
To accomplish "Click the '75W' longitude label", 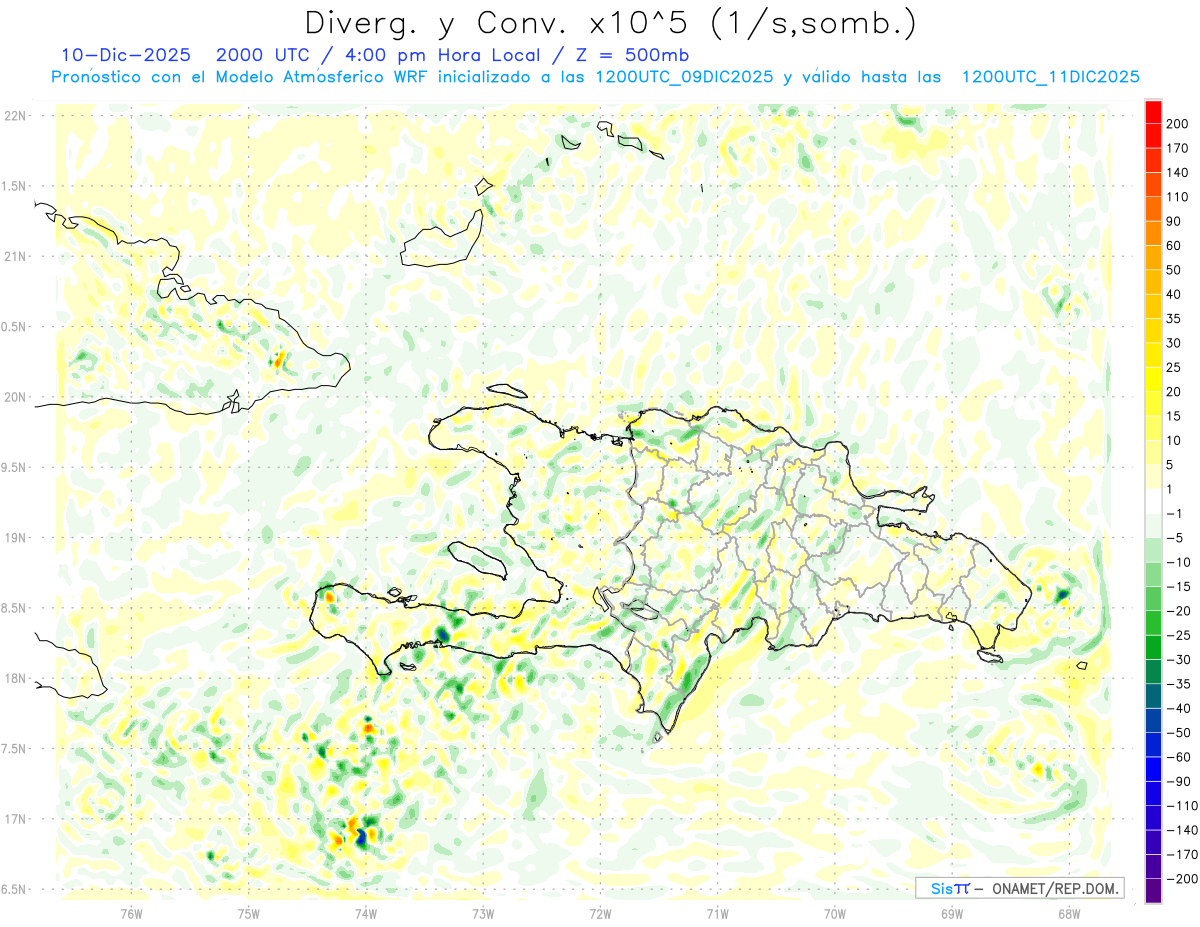I will pyautogui.click(x=249, y=913).
